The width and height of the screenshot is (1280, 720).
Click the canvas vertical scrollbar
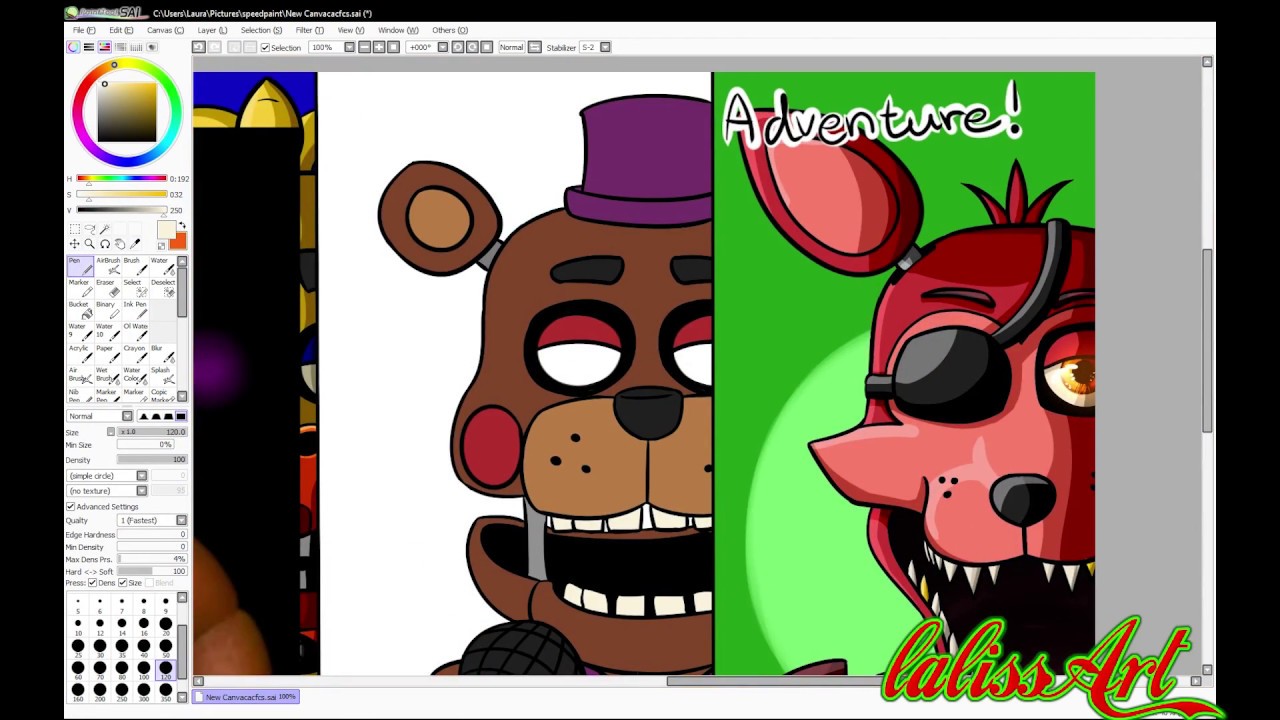point(1207,340)
